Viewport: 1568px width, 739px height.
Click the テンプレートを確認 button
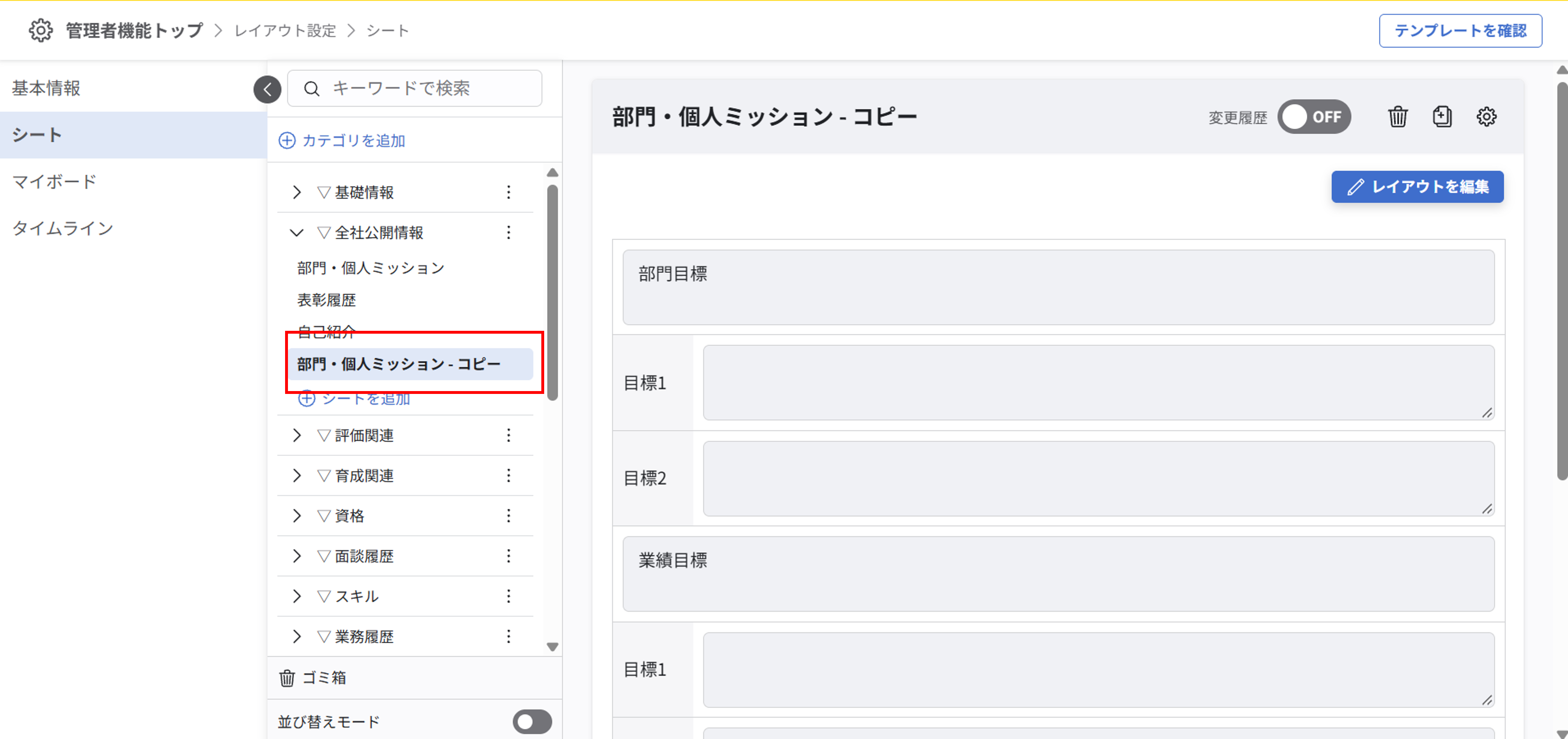[x=1460, y=30]
